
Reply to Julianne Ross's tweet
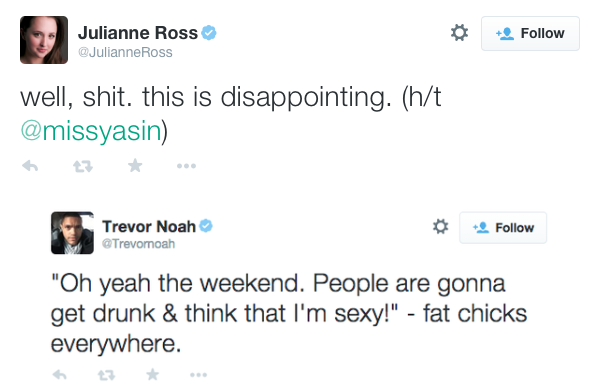pyautogui.click(x=30, y=166)
